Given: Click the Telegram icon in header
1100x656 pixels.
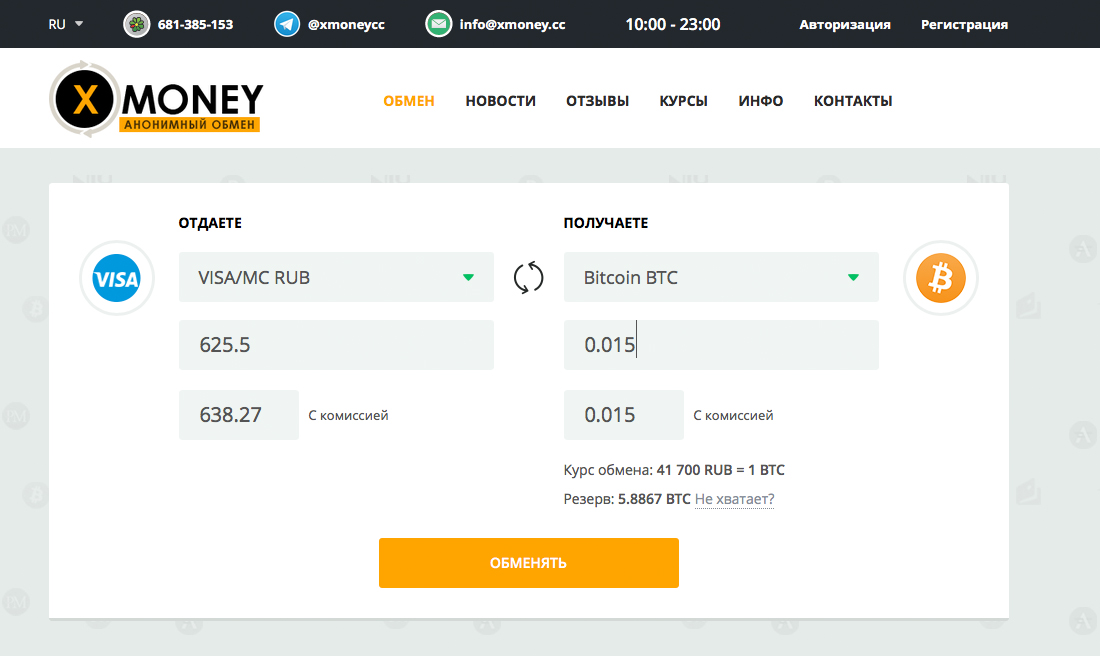Looking at the screenshot, I should [287, 24].
